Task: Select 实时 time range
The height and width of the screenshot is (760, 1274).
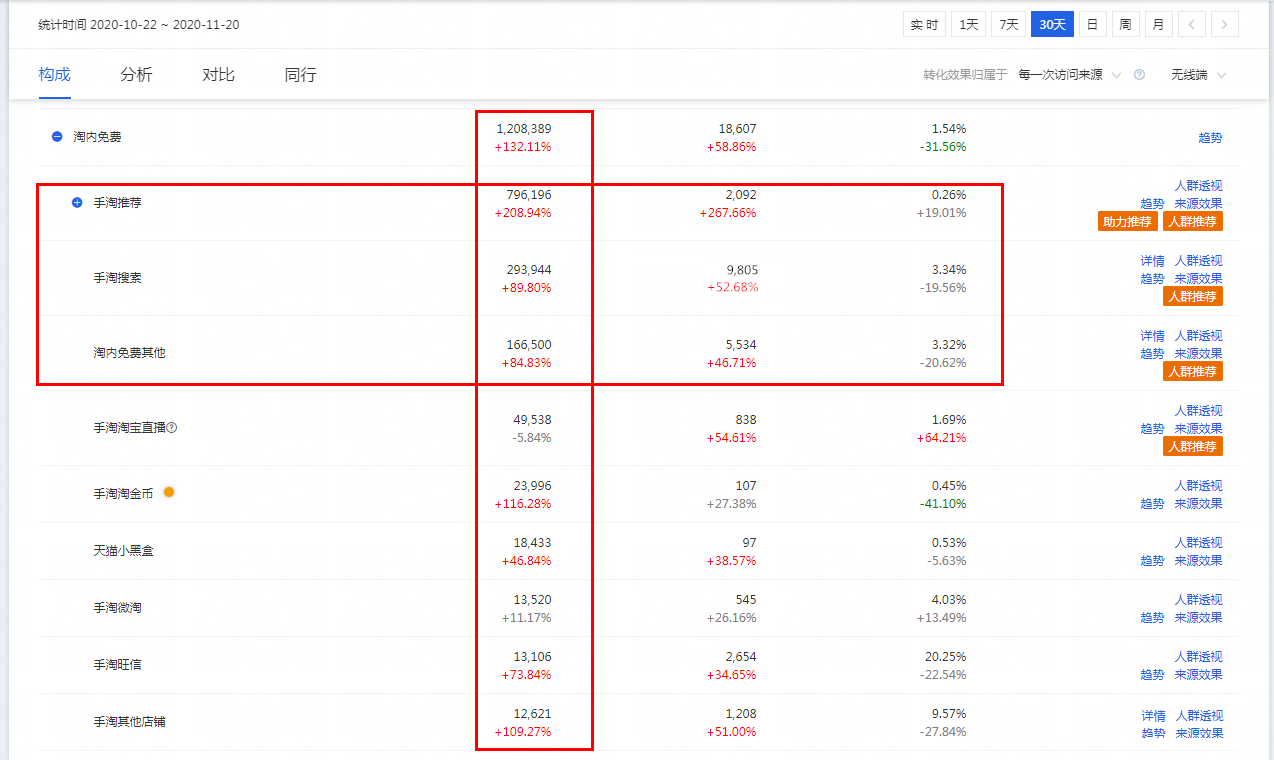Action: pos(923,25)
